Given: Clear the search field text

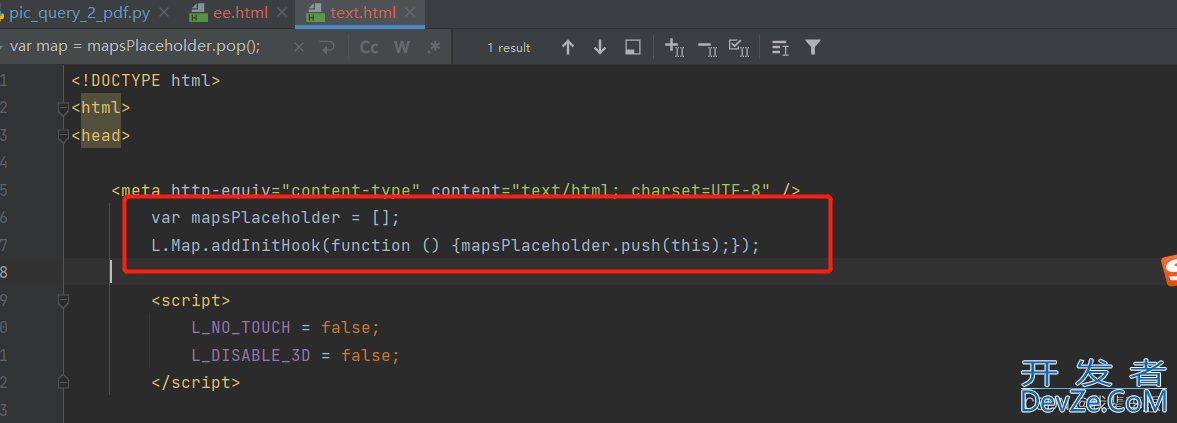Looking at the screenshot, I should pyautogui.click(x=299, y=47).
